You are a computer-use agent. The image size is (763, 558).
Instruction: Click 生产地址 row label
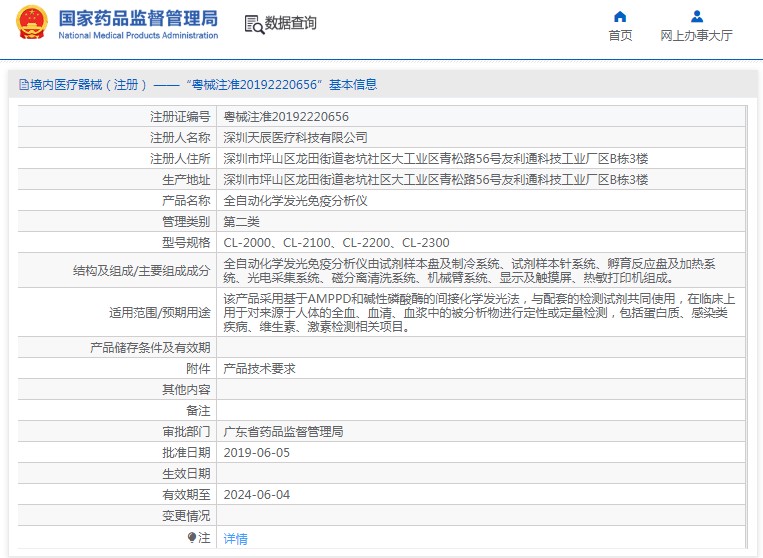186,180
